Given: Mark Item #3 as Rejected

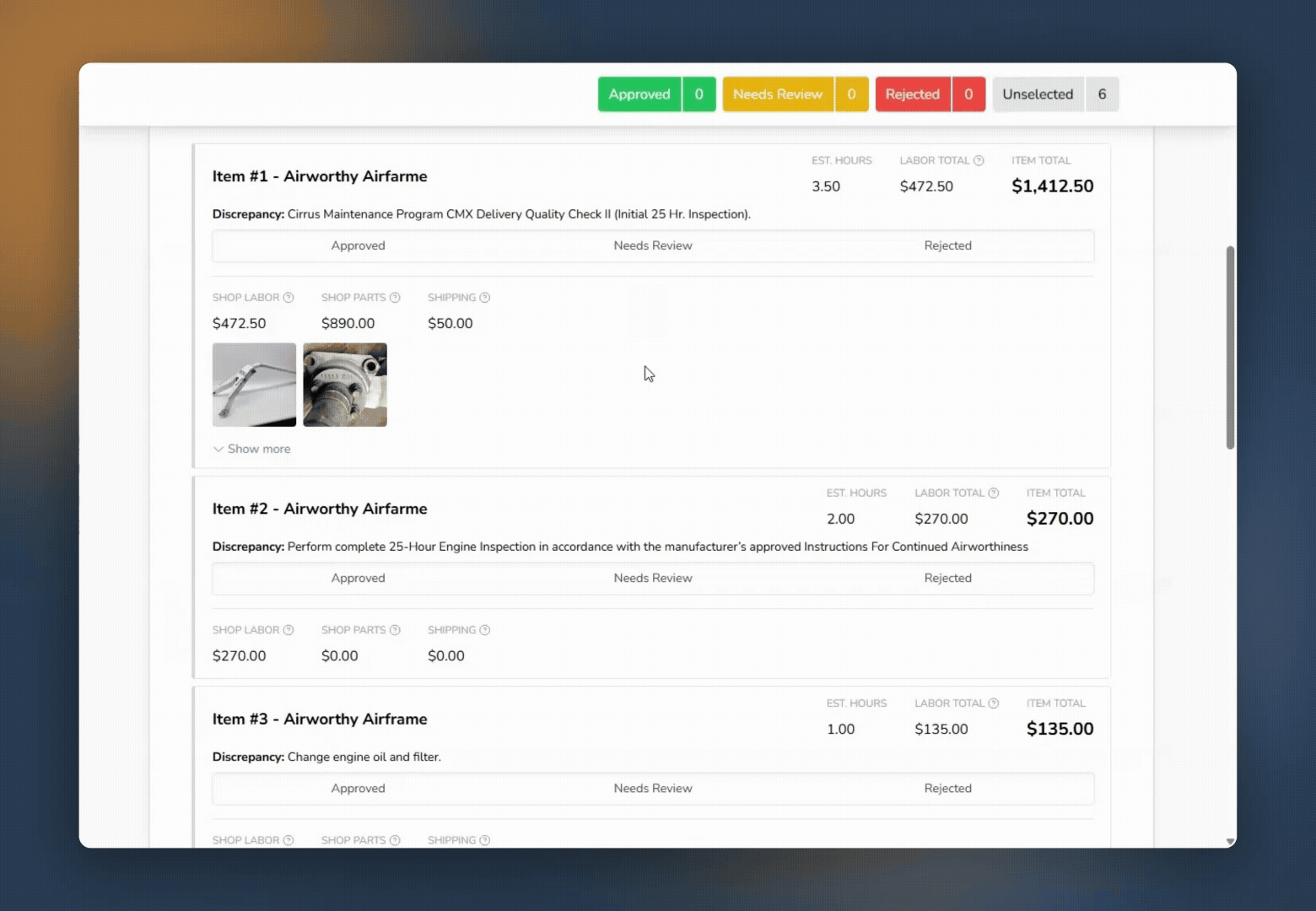Looking at the screenshot, I should click(x=947, y=789).
